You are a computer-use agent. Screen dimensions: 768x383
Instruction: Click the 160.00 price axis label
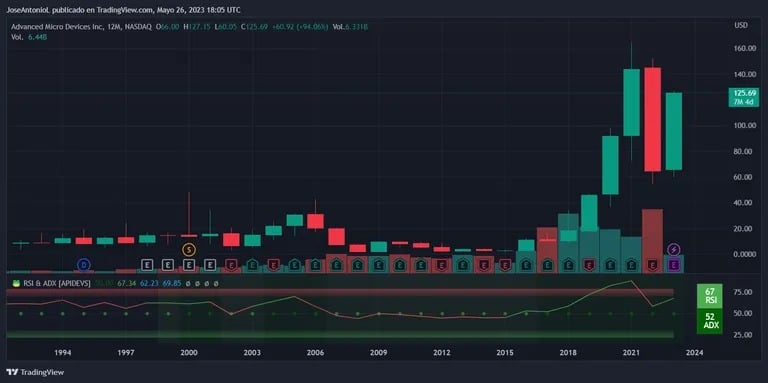744,48
